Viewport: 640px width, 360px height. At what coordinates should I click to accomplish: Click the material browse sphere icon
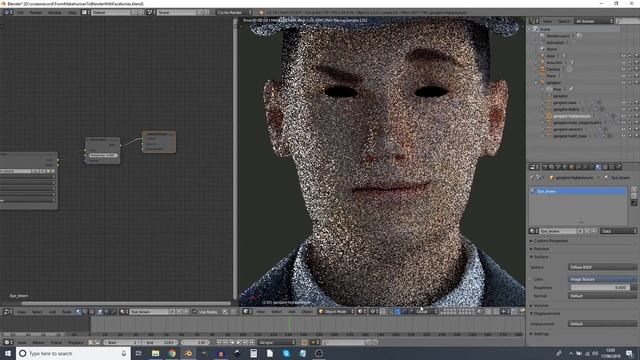pyautogui.click(x=532, y=231)
